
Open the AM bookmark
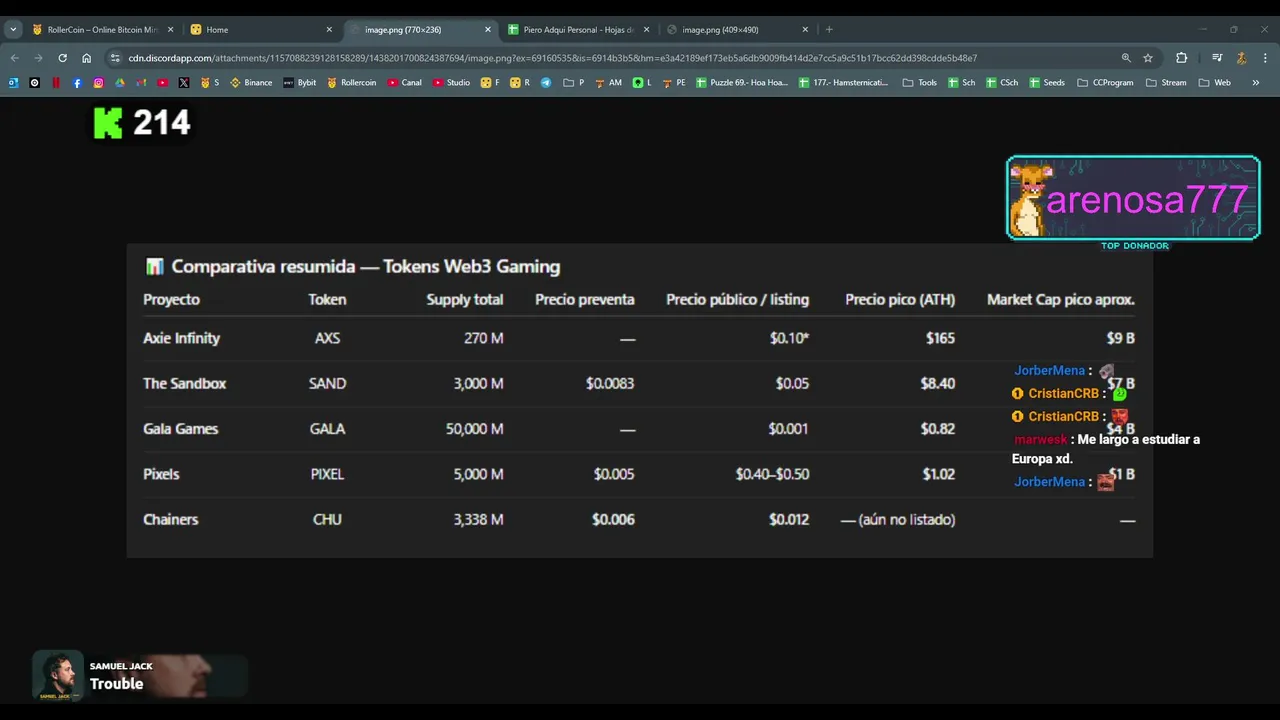(x=608, y=83)
